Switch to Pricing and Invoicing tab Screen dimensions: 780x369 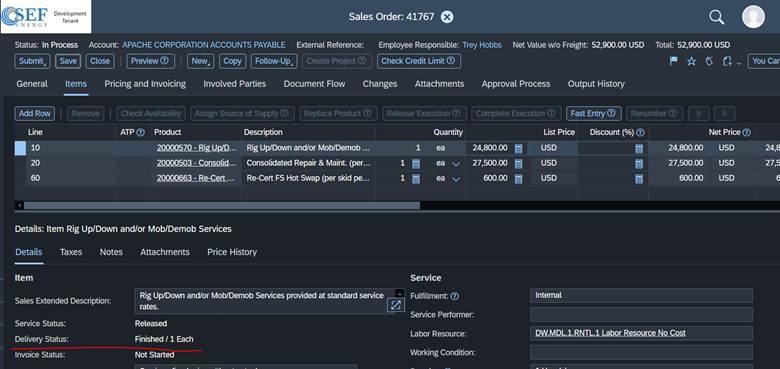[145, 84]
